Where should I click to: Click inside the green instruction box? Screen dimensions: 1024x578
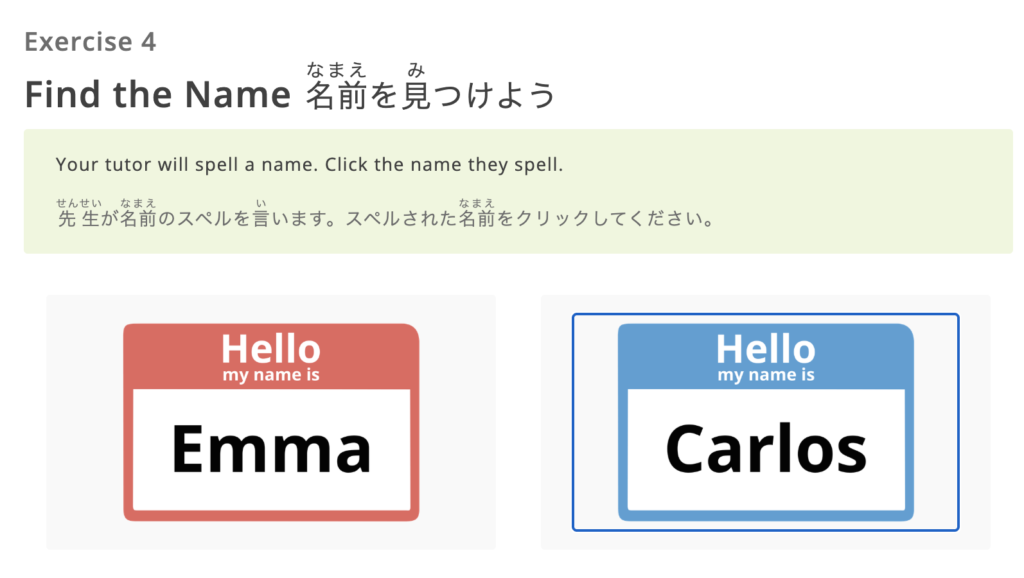(512, 190)
